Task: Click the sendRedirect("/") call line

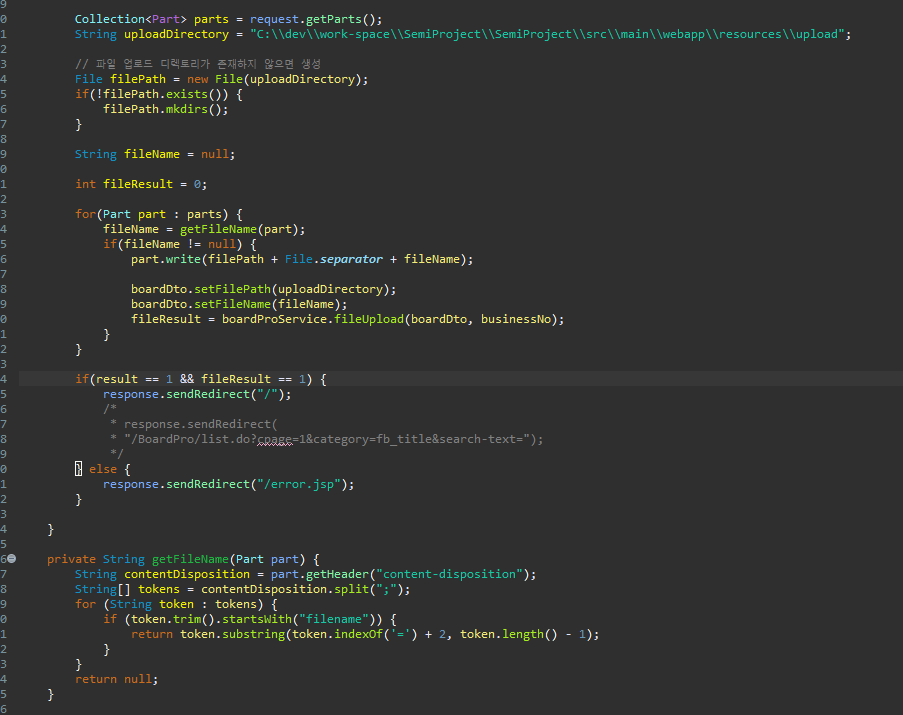Action: click(197, 394)
